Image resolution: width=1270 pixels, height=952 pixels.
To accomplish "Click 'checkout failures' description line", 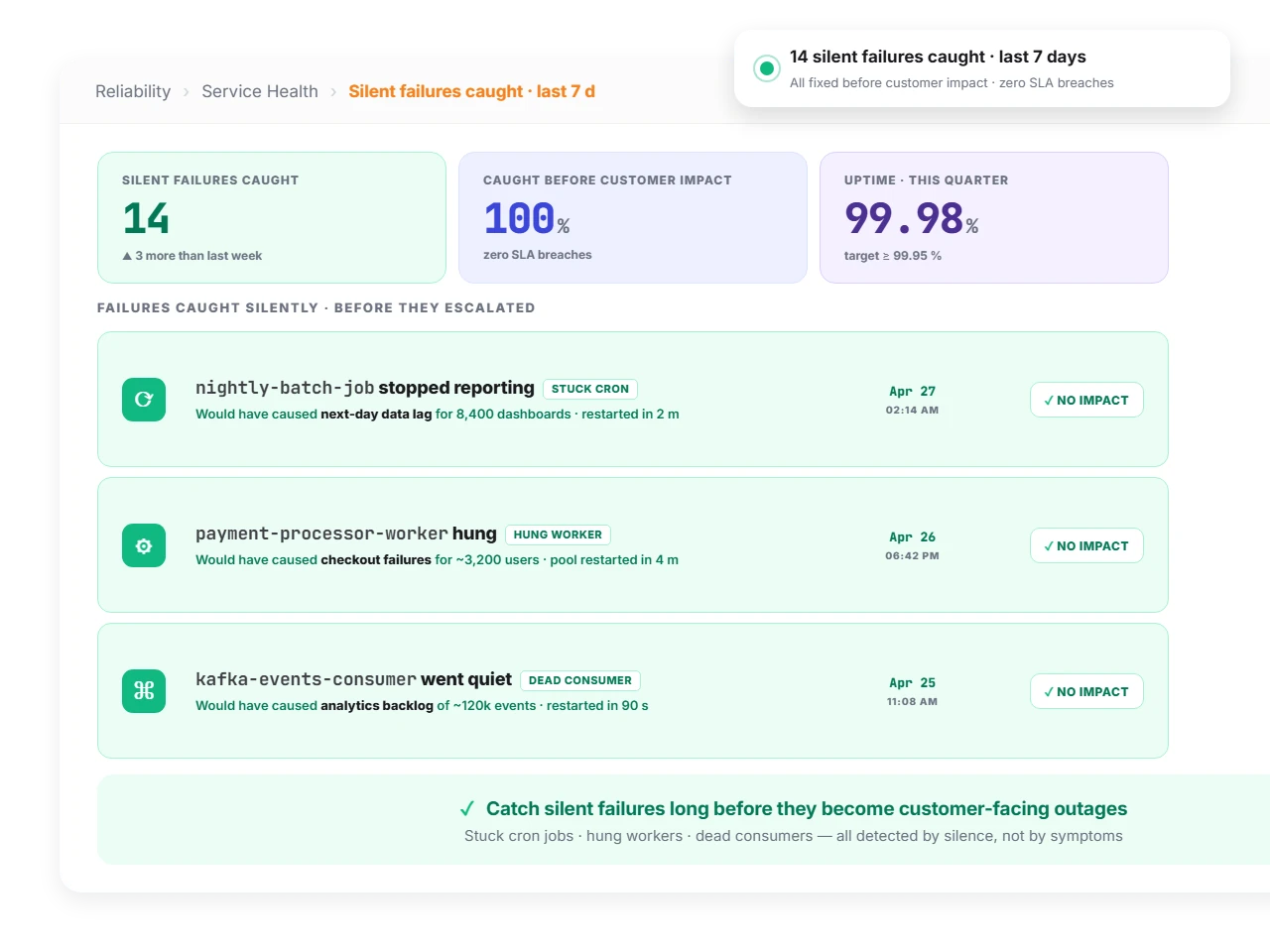I will (437, 560).
